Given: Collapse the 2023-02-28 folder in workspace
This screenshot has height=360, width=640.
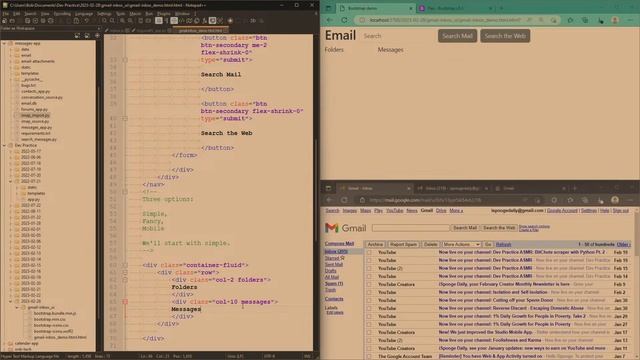Looking at the screenshot, I should coord(11,301).
